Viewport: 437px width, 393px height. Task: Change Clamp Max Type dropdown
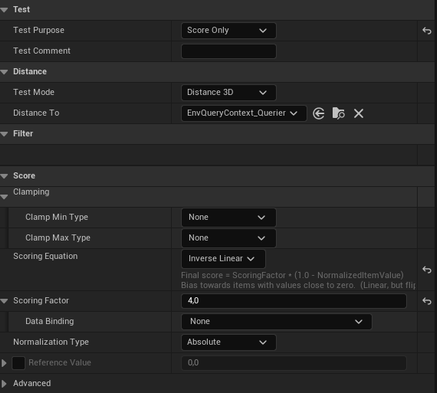(229, 238)
